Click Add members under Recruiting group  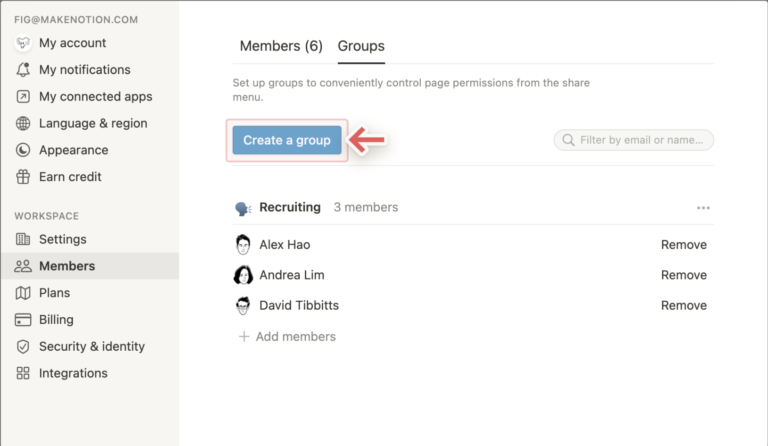295,337
